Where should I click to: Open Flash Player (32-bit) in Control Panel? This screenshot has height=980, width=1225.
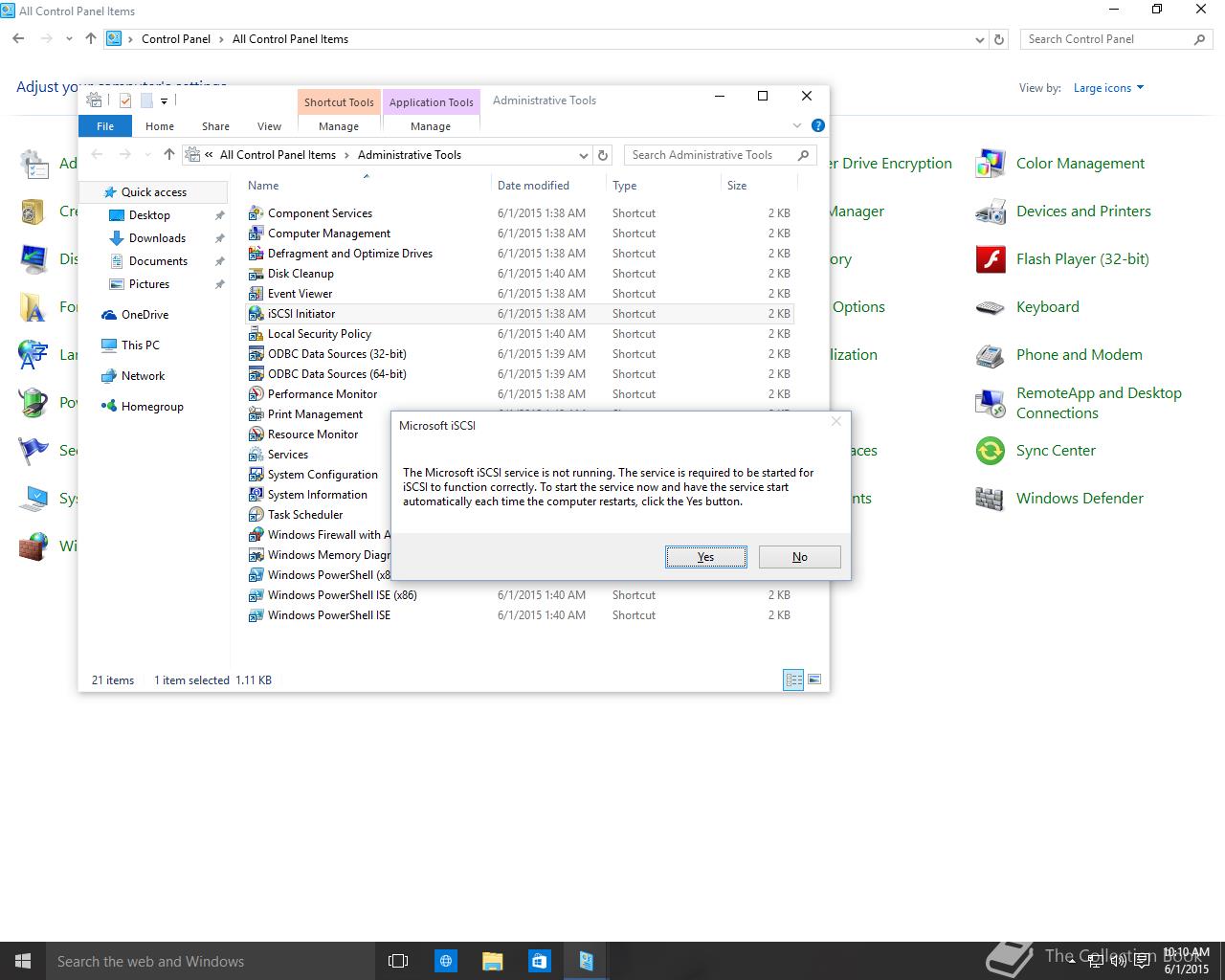coord(1062,259)
